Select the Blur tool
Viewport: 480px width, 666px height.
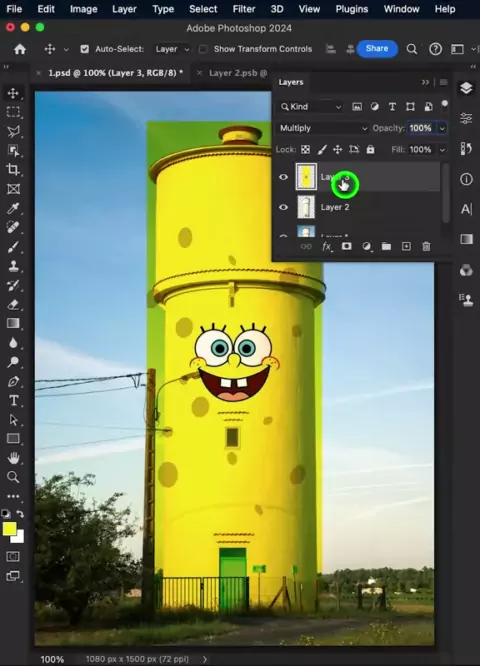click(13, 343)
